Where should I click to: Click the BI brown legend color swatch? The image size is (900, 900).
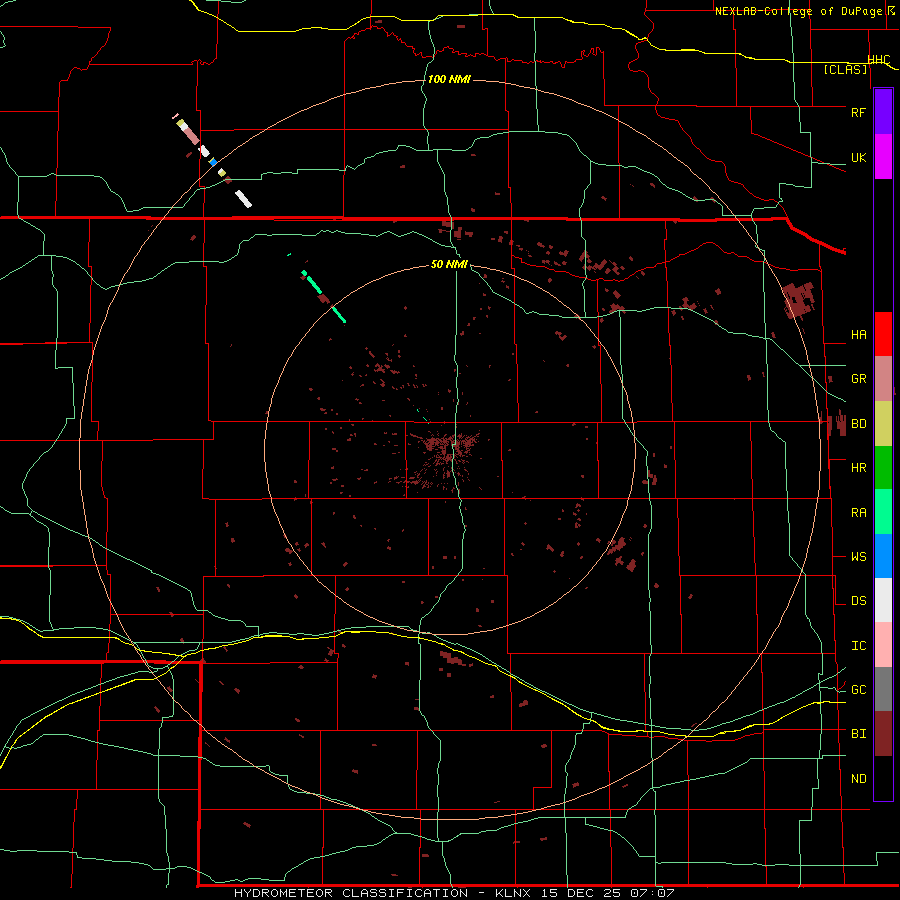click(x=883, y=734)
